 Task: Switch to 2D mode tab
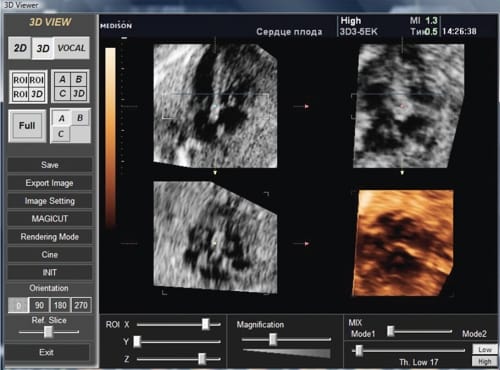point(20,48)
